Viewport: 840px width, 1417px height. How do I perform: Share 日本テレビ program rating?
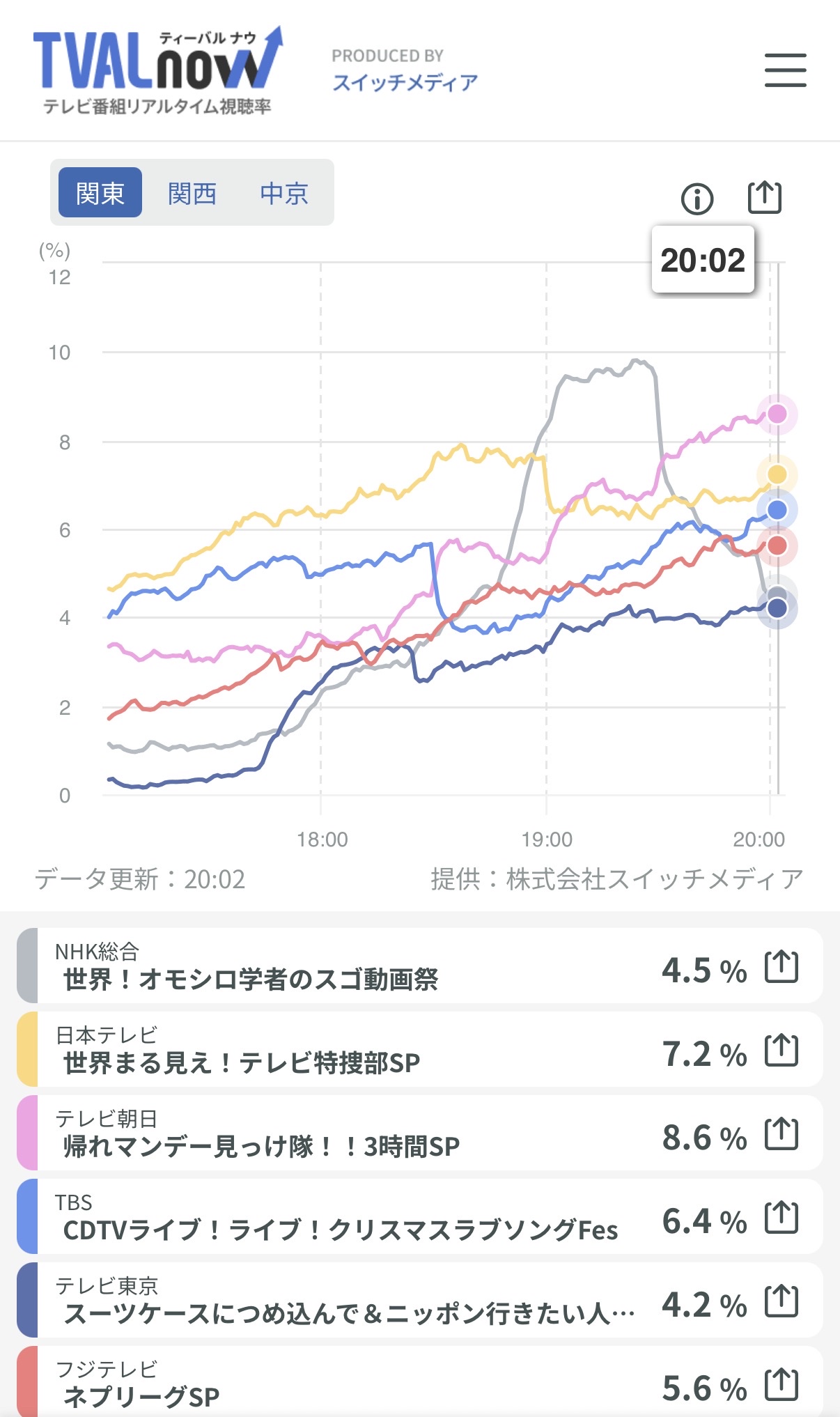781,1051
